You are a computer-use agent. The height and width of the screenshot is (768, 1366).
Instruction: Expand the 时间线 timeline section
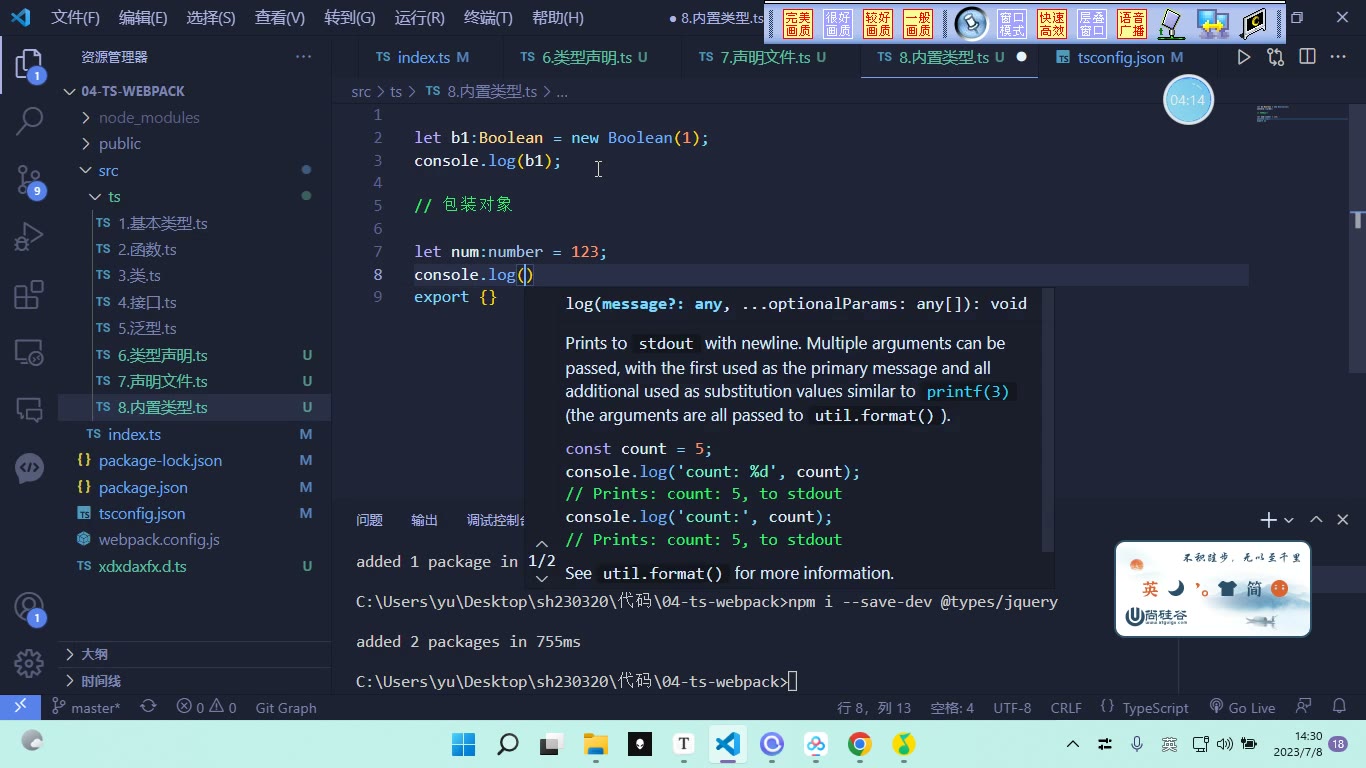[101, 681]
